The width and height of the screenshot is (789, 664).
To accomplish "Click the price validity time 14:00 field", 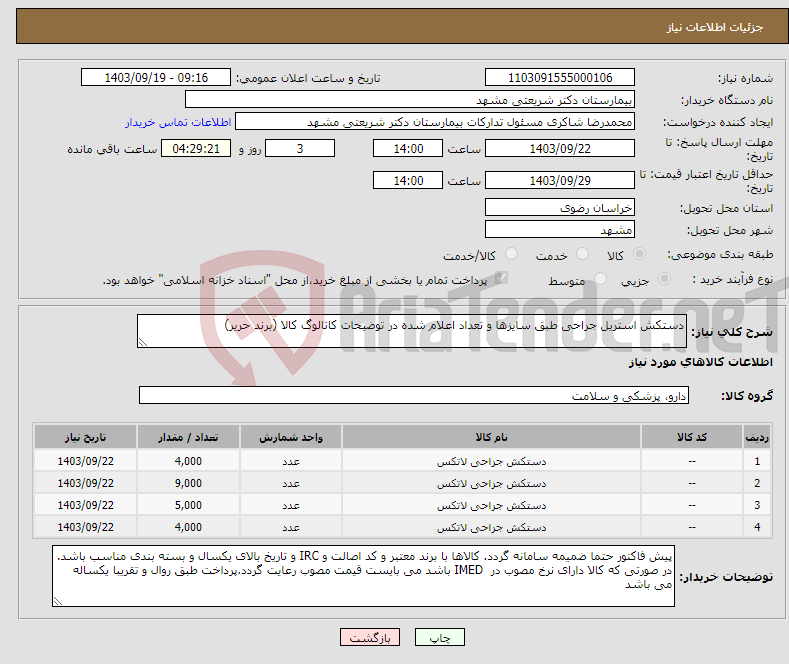I will (408, 180).
